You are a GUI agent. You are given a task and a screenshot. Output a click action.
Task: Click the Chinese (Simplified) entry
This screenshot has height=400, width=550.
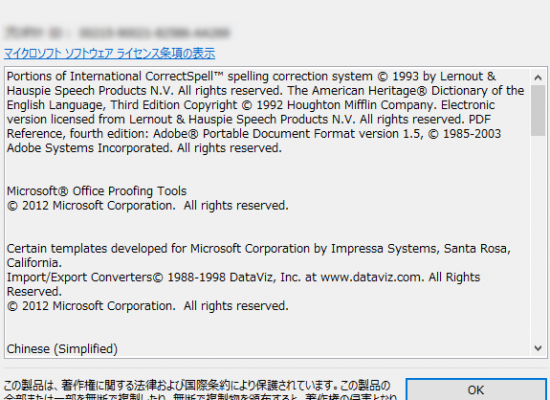coord(62,349)
